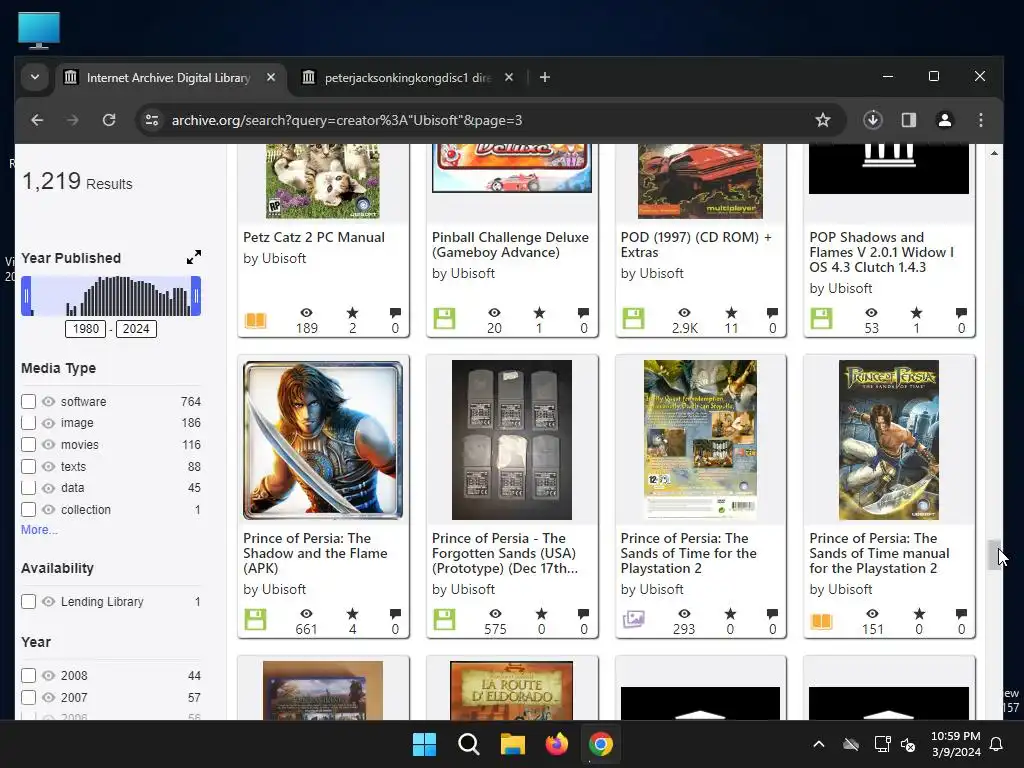Image resolution: width=1024 pixels, height=768 pixels.
Task: Switch to Internet Archive: Digital Library tab
Action: pos(168,78)
